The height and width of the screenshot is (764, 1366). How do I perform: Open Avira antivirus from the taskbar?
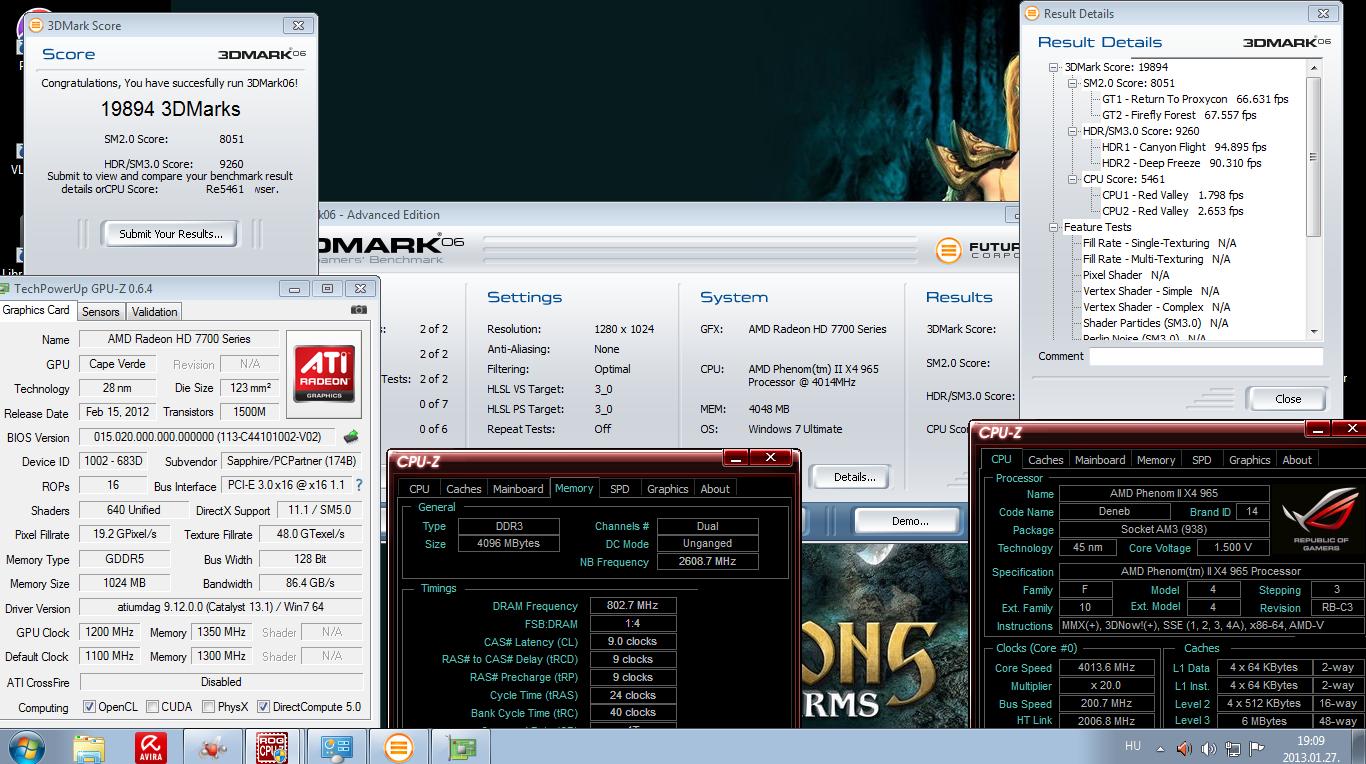(151, 747)
